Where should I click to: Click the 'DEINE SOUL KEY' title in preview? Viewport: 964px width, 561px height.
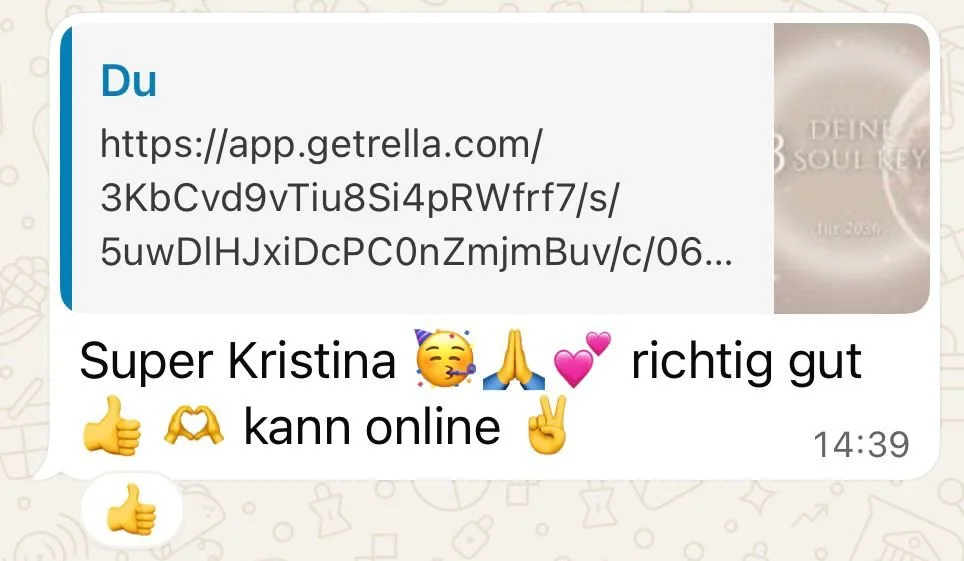click(x=851, y=146)
